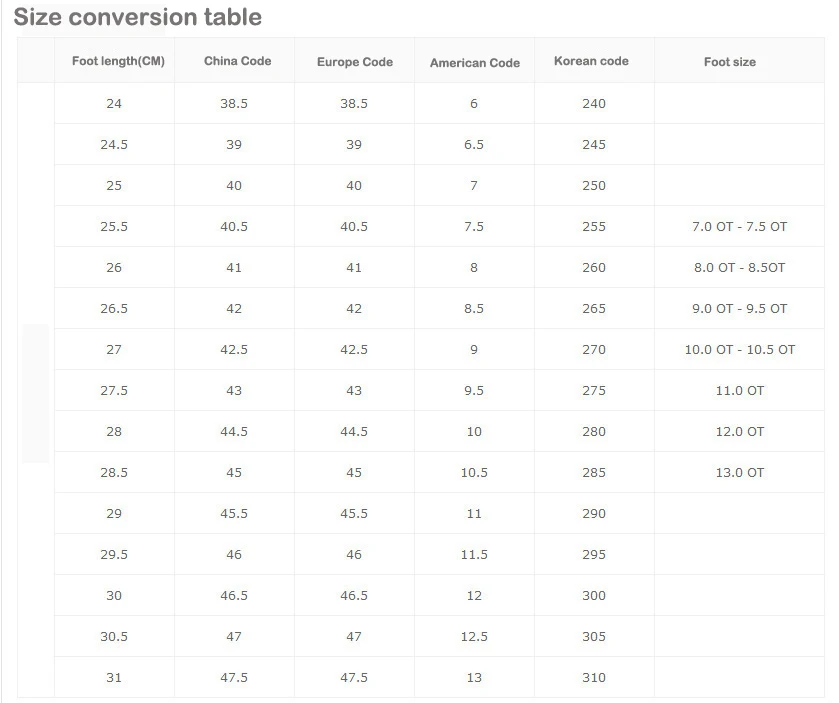Select the Europe Code column header

click(x=354, y=62)
